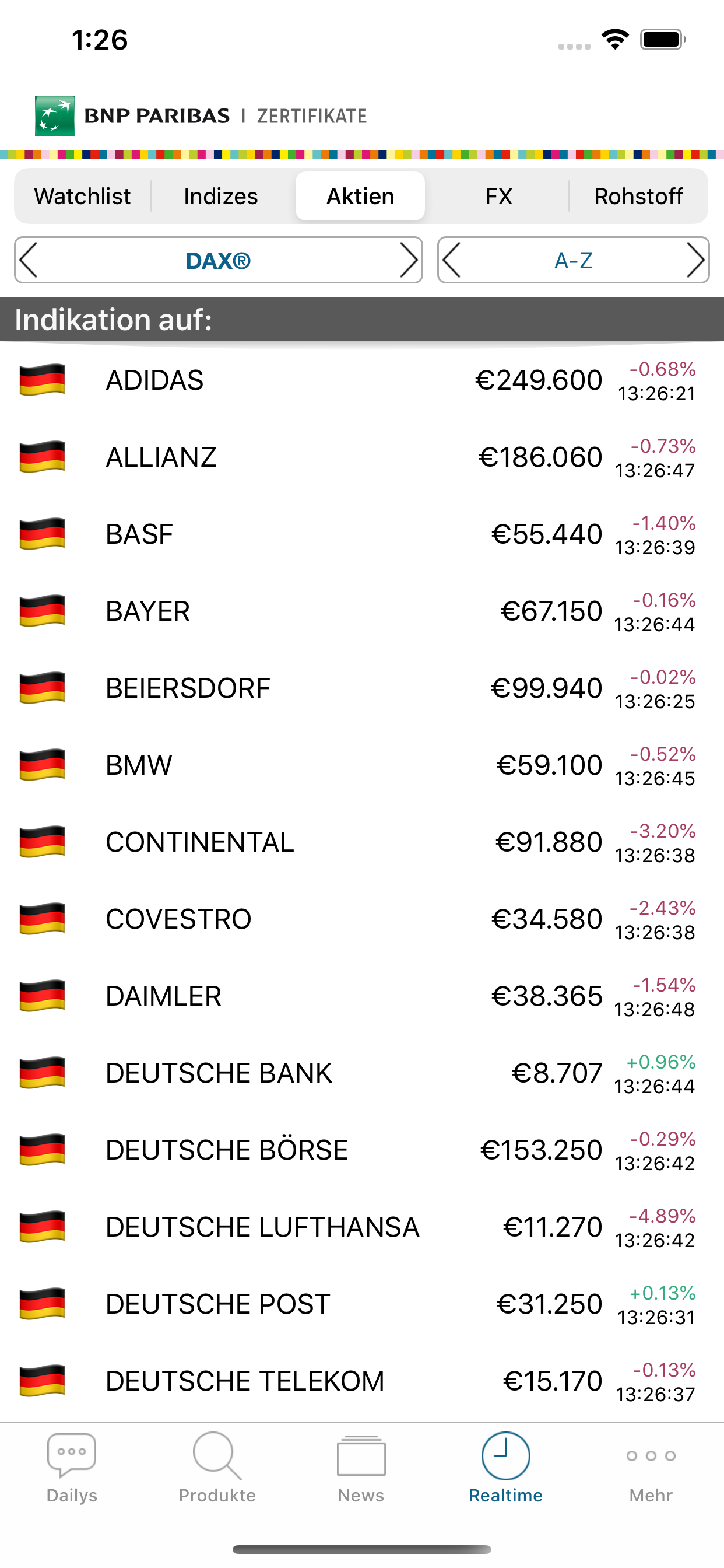Viewport: 724px width, 1568px height.
Task: Tap the DEUTSCHE LUFTHANSA price €11.270
Action: click(553, 1227)
